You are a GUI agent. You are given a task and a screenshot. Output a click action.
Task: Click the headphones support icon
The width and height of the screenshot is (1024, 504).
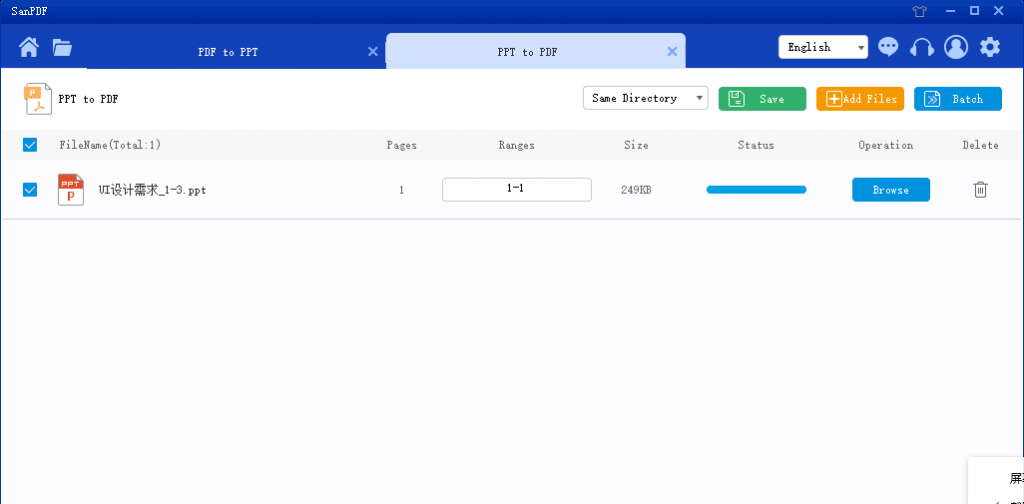coord(921,48)
